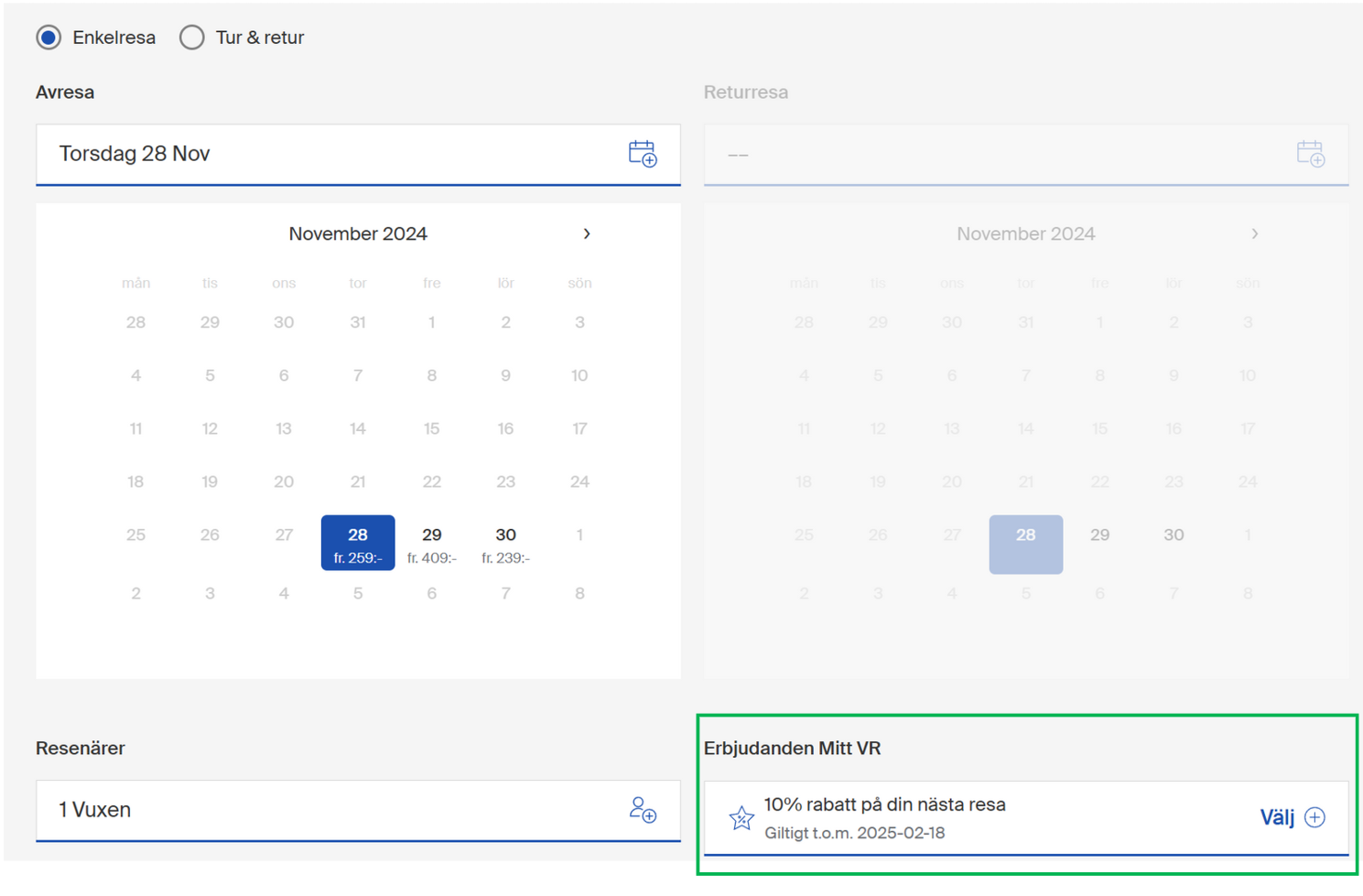Click the star icon on the offer
The width and height of the screenshot is (1363, 896).
click(741, 817)
